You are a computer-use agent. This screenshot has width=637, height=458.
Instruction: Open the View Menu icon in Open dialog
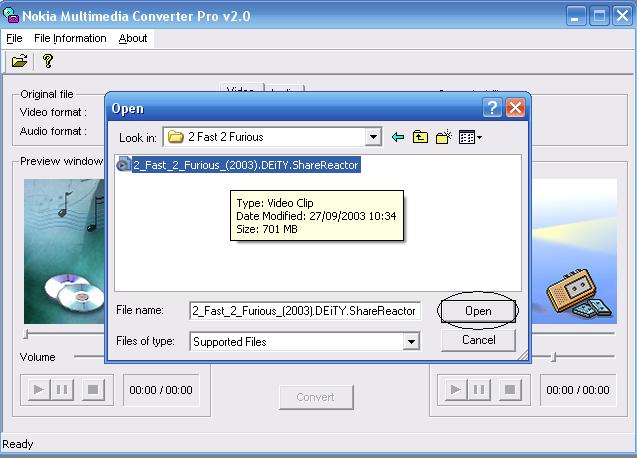(469, 137)
